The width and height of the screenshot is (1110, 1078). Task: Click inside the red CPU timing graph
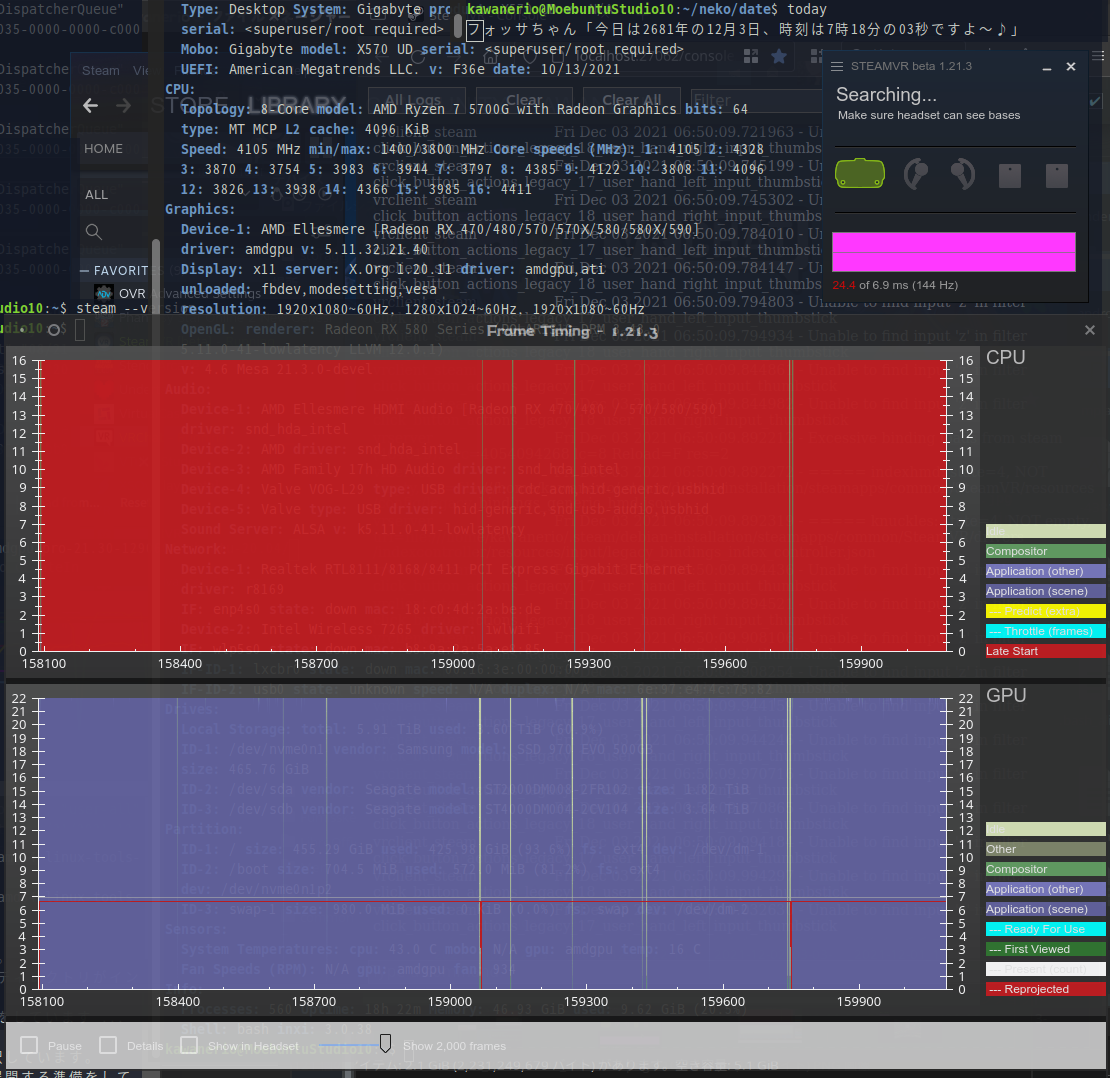[493, 505]
